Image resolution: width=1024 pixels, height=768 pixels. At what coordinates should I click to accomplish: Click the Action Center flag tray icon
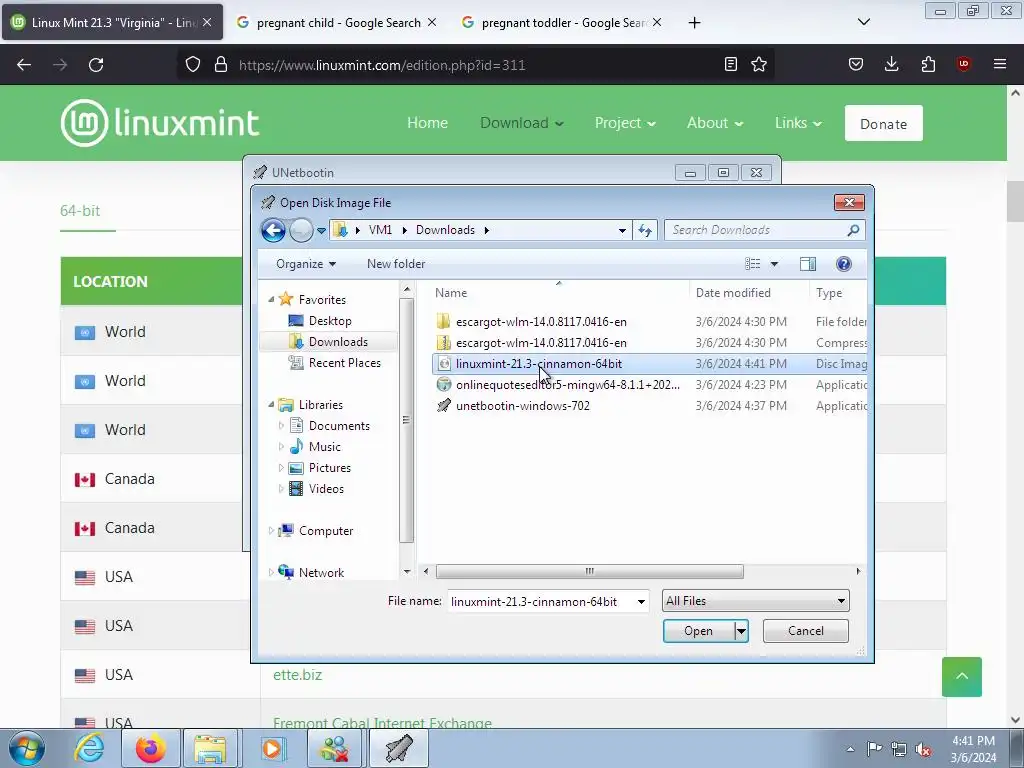[874, 749]
